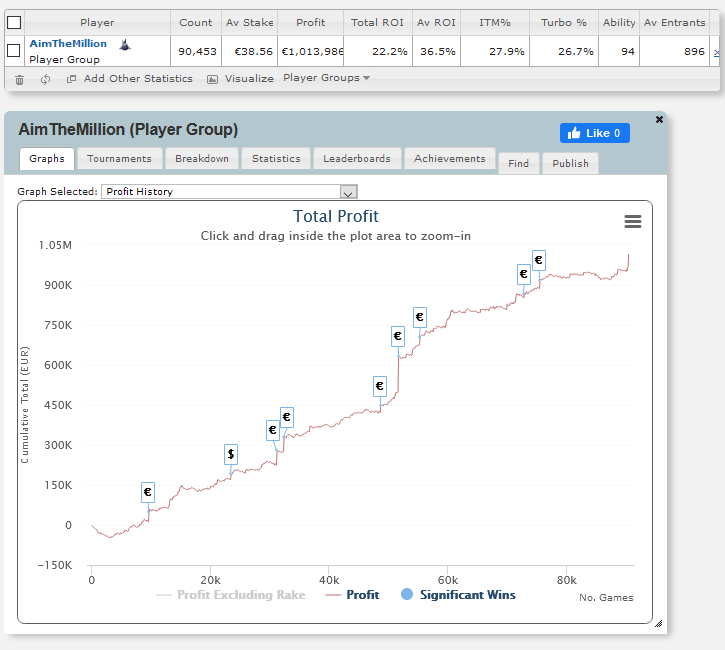Open the Find tab
725x650 pixels.
tap(518, 164)
